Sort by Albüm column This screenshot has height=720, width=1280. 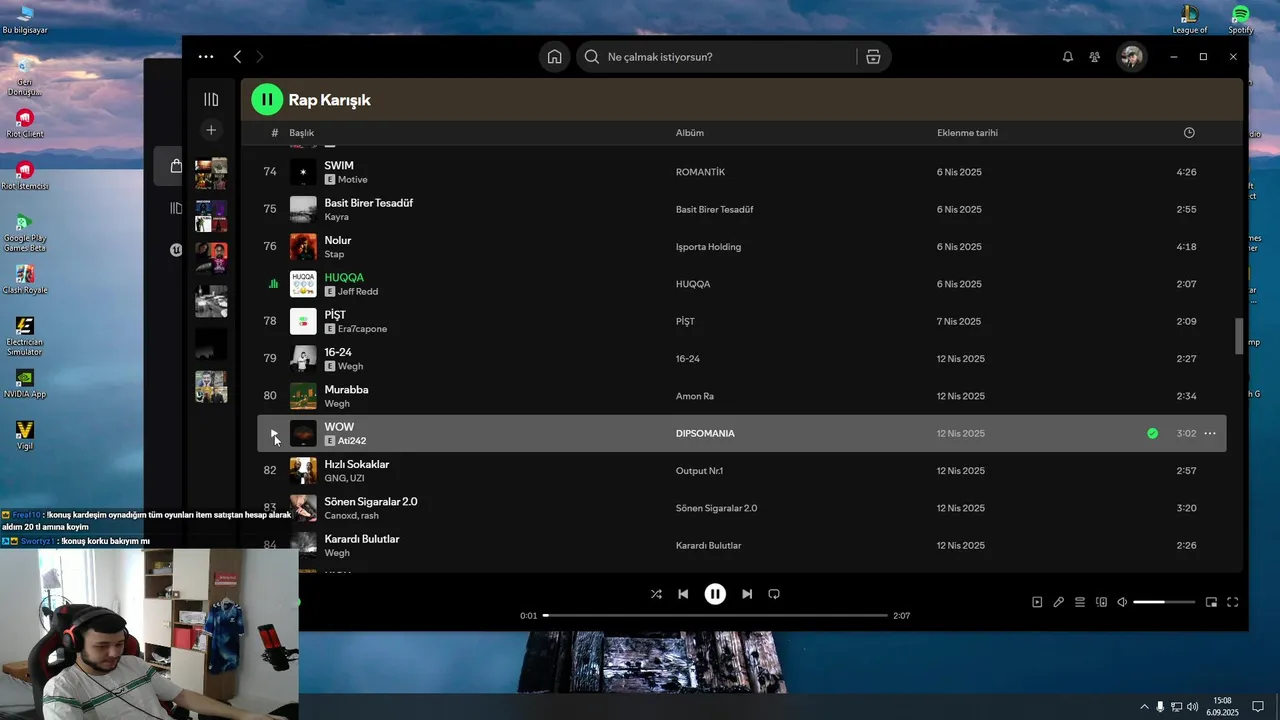pyautogui.click(x=690, y=133)
